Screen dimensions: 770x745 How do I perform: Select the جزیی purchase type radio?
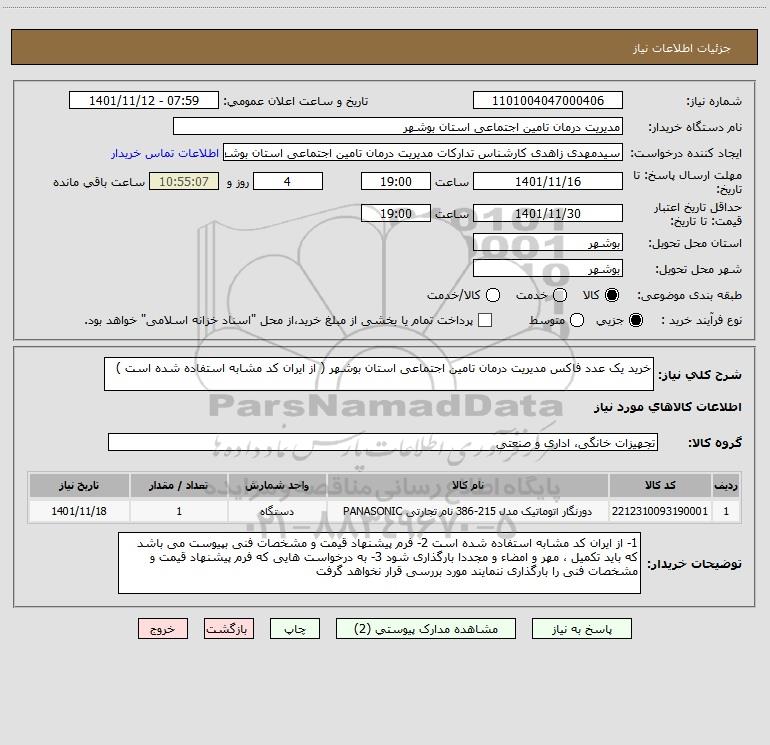pyautogui.click(x=635, y=320)
